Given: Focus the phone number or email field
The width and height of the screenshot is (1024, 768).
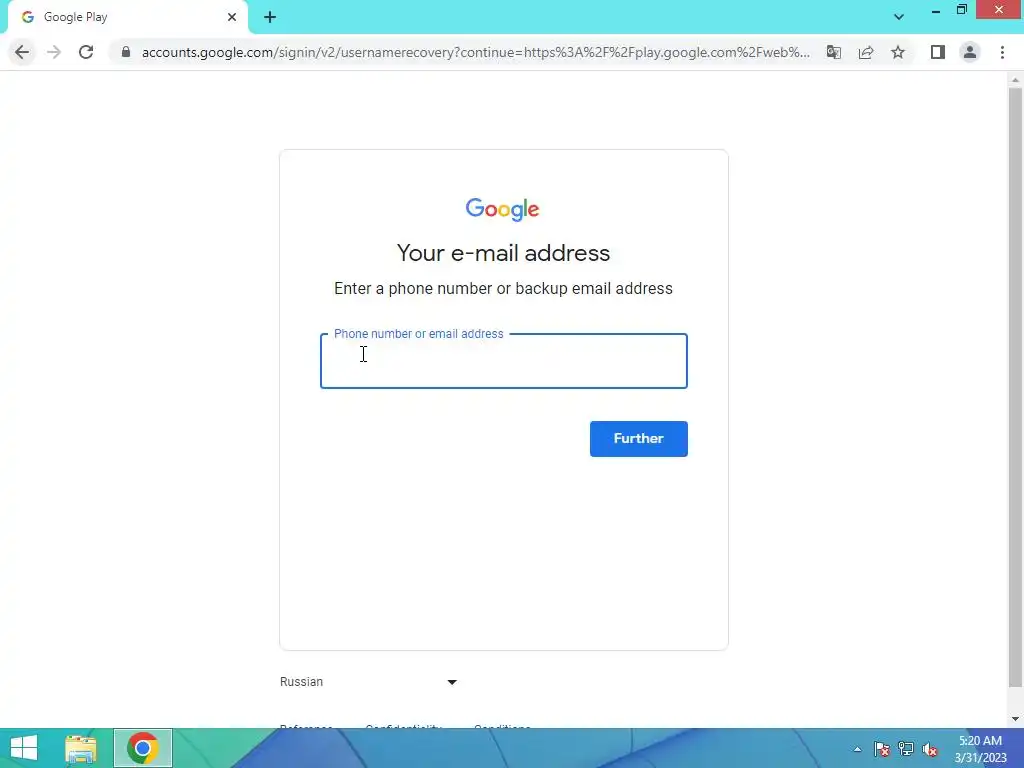Looking at the screenshot, I should click(x=504, y=361).
